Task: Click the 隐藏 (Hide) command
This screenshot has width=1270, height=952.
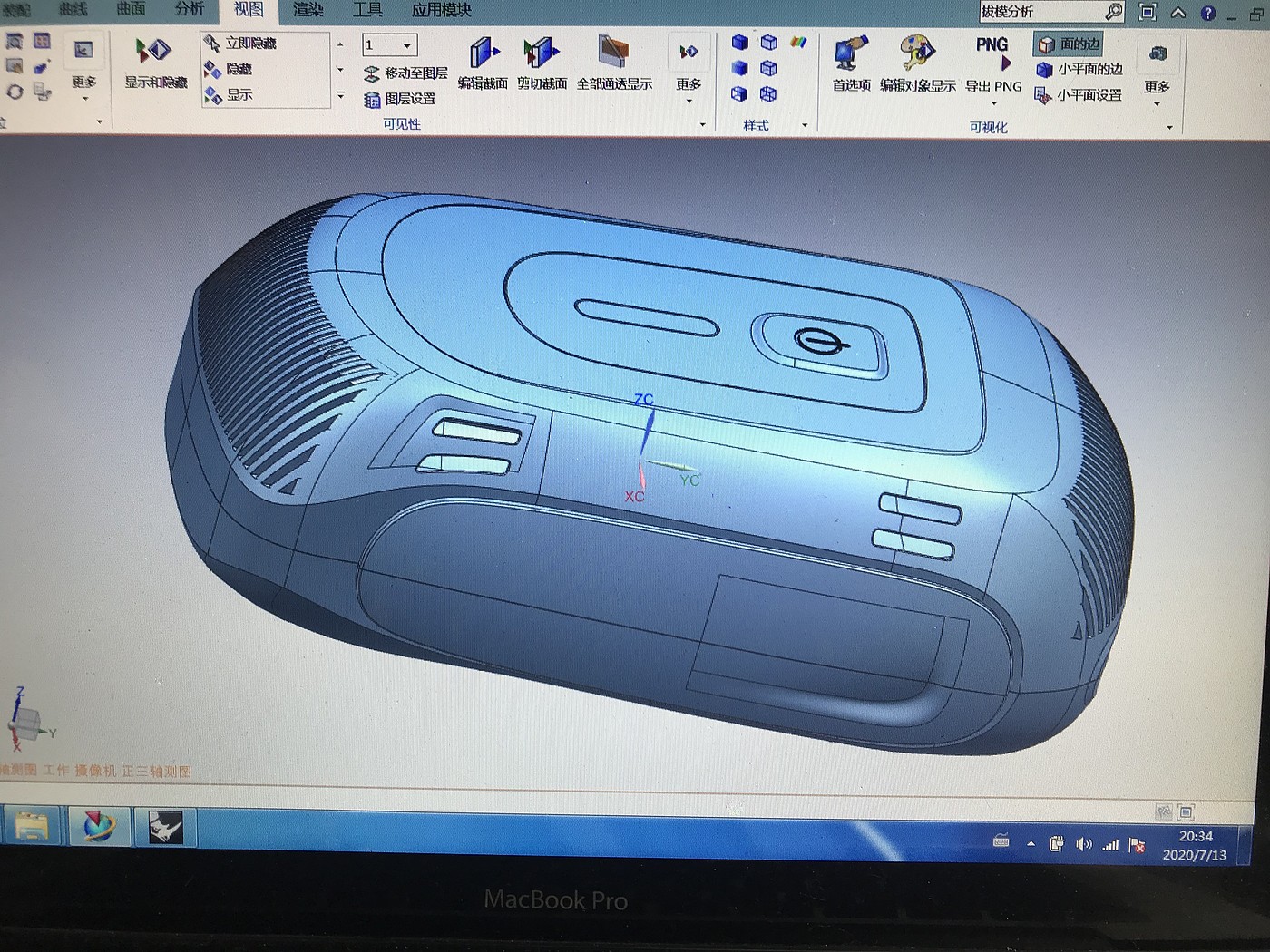Action: [x=229, y=69]
